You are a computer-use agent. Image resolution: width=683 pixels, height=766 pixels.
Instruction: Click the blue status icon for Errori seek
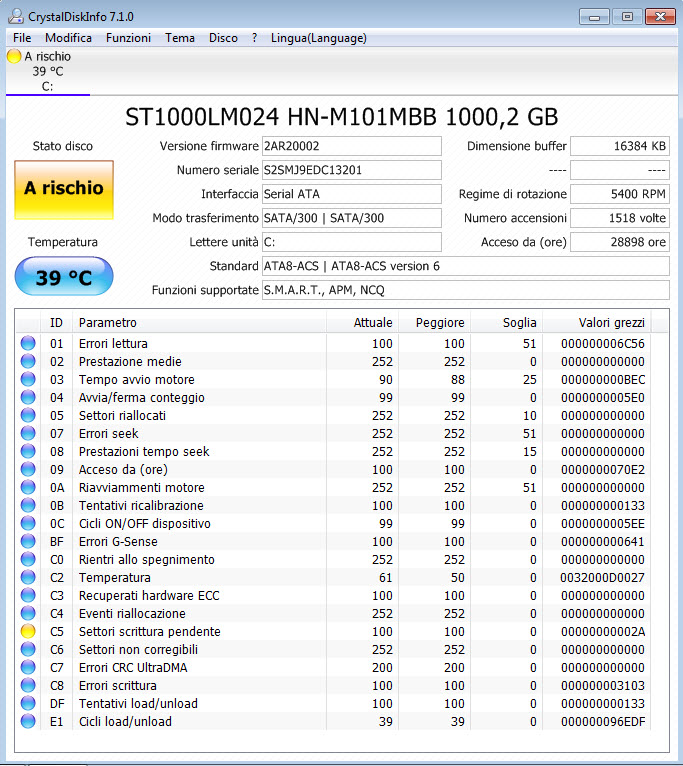tap(28, 433)
